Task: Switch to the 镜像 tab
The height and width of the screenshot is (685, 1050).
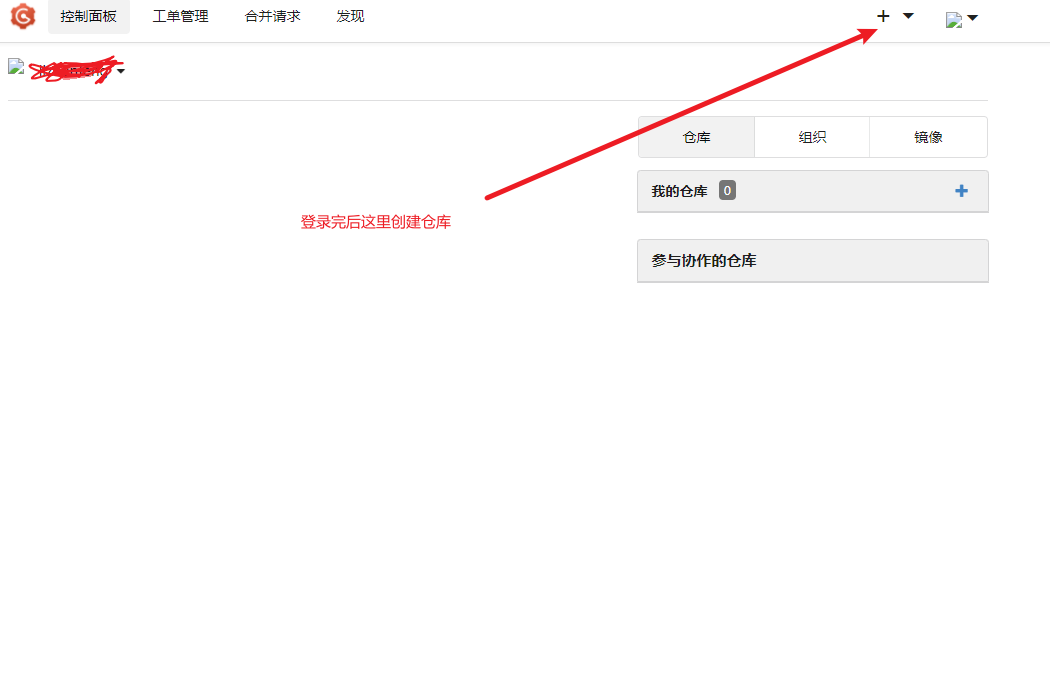Action: tap(928, 137)
